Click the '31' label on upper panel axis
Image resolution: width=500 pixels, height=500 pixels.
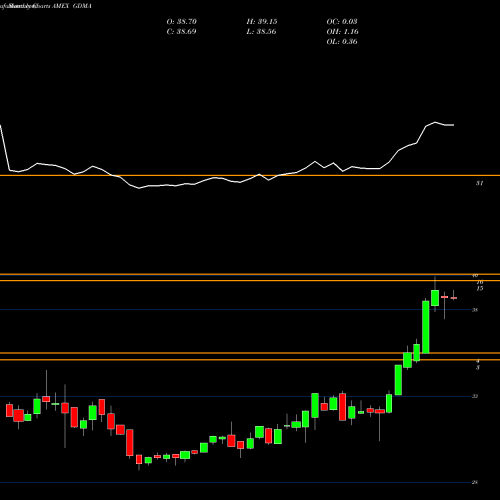tap(479, 183)
